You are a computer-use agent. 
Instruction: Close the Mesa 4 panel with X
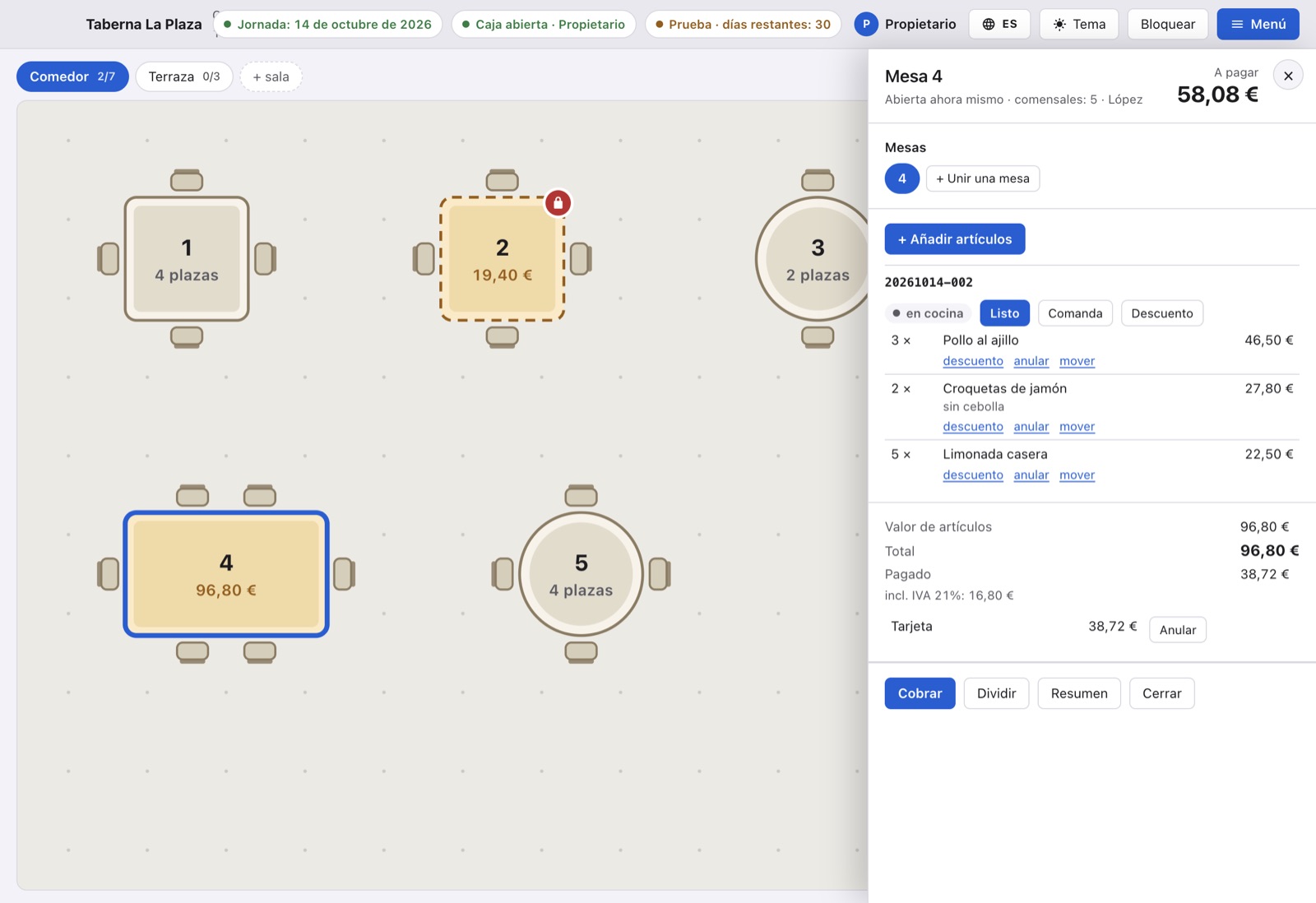[x=1288, y=76]
